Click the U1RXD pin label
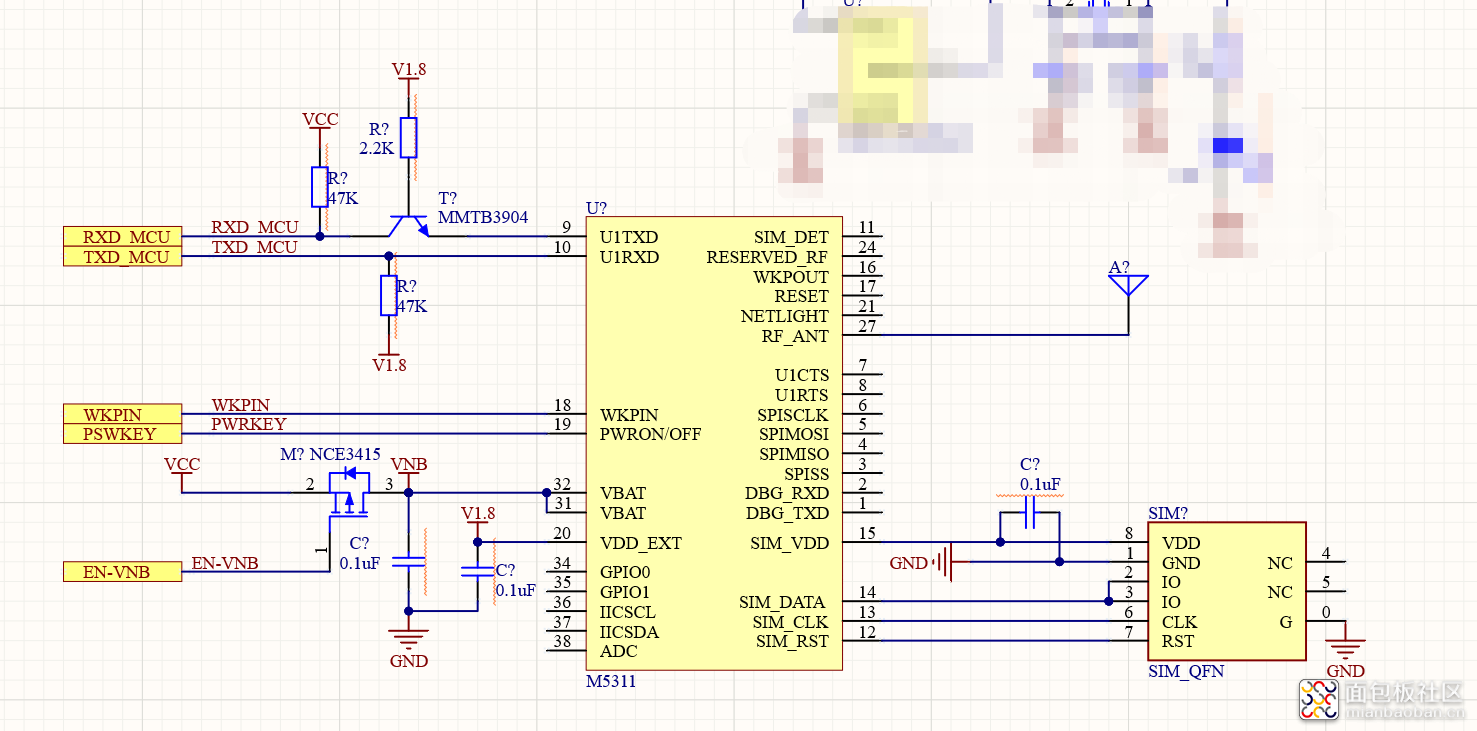Image resolution: width=1477 pixels, height=731 pixels. [x=629, y=258]
